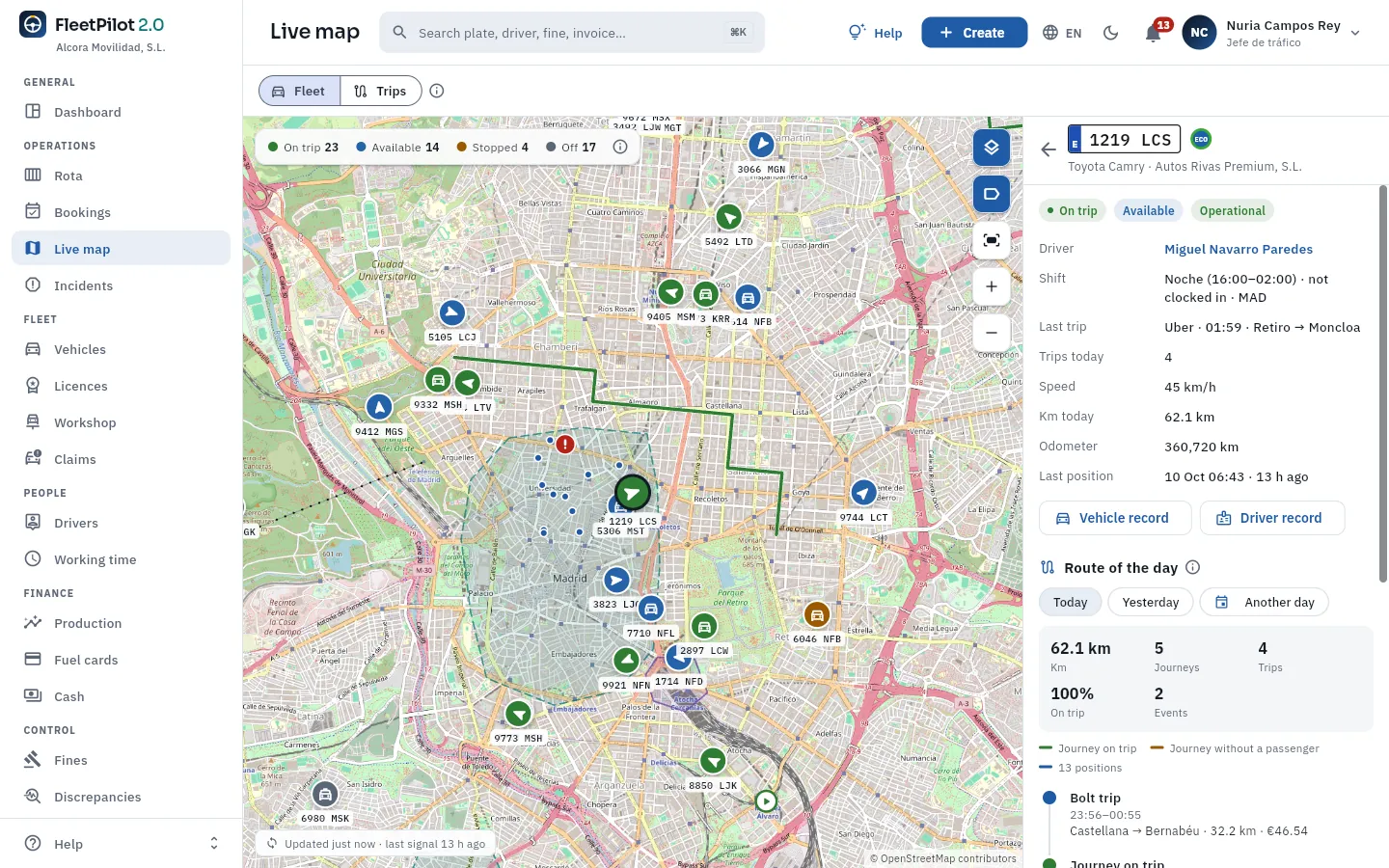
Task: Click vehicle marker 3066 MGN
Action: point(762,145)
